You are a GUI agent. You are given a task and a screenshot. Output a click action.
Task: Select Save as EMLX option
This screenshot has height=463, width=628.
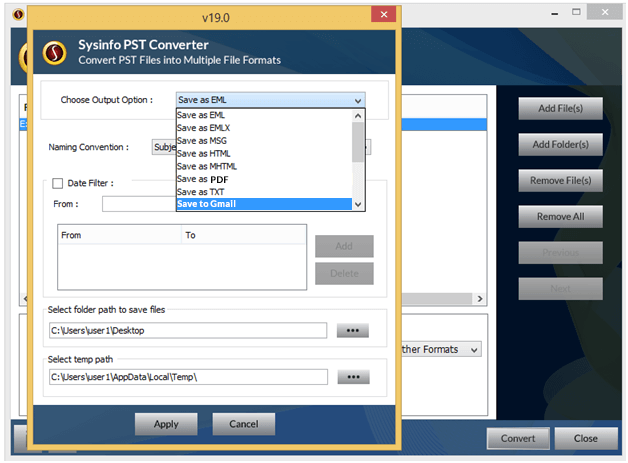(x=264, y=128)
